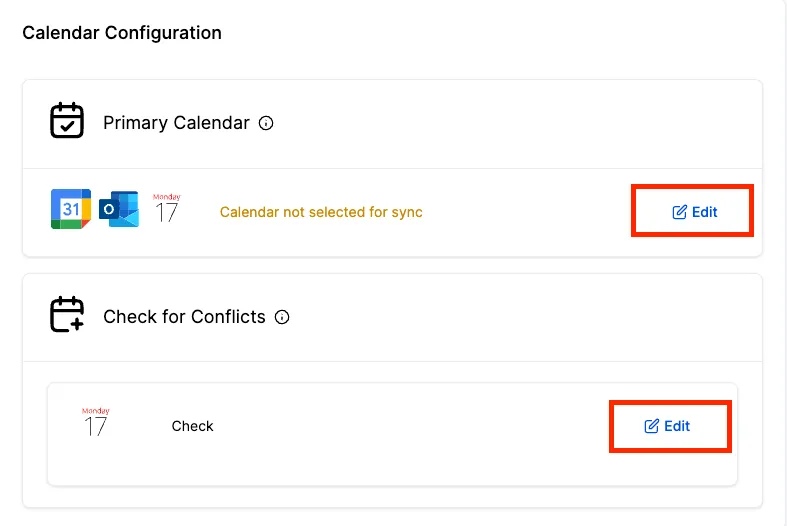Edit the Check for Conflicts calendar
This screenshot has width=787, height=526.
point(668,426)
